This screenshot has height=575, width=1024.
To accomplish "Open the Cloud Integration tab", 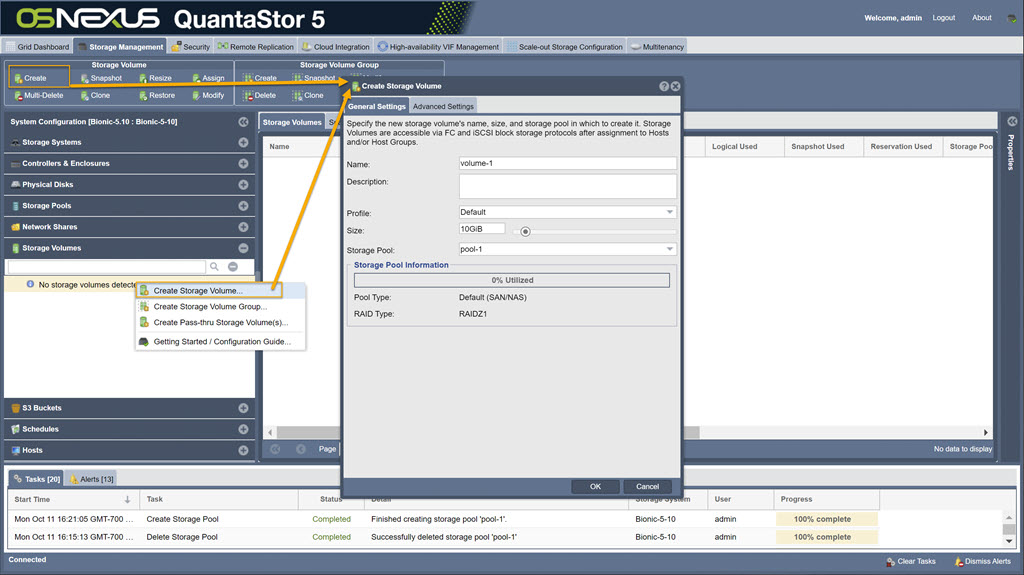I will point(336,47).
